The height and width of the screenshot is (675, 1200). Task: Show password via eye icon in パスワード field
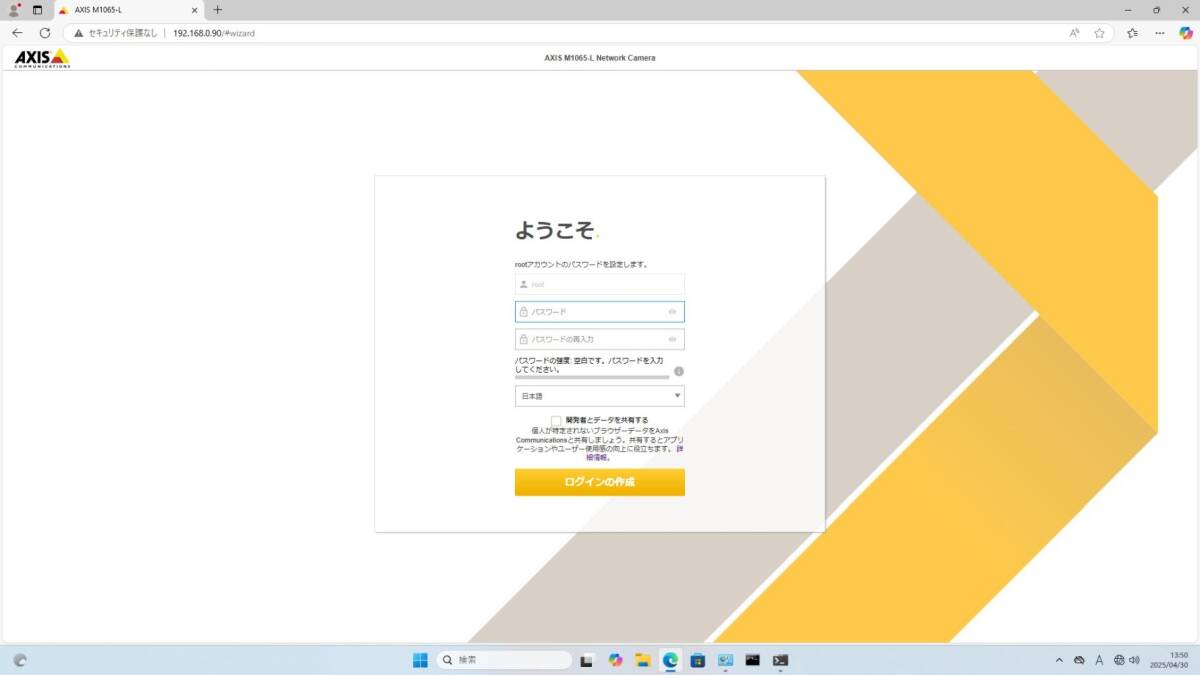tap(673, 312)
